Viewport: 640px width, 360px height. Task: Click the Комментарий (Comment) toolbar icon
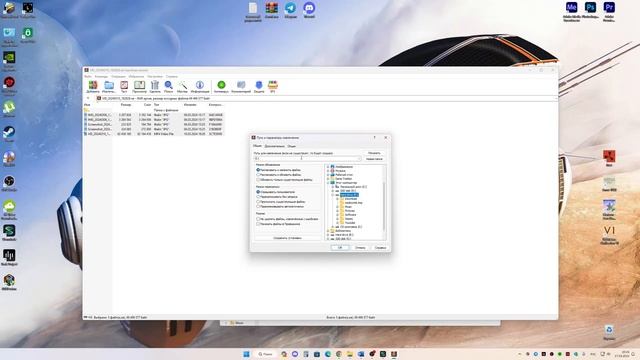point(241,87)
